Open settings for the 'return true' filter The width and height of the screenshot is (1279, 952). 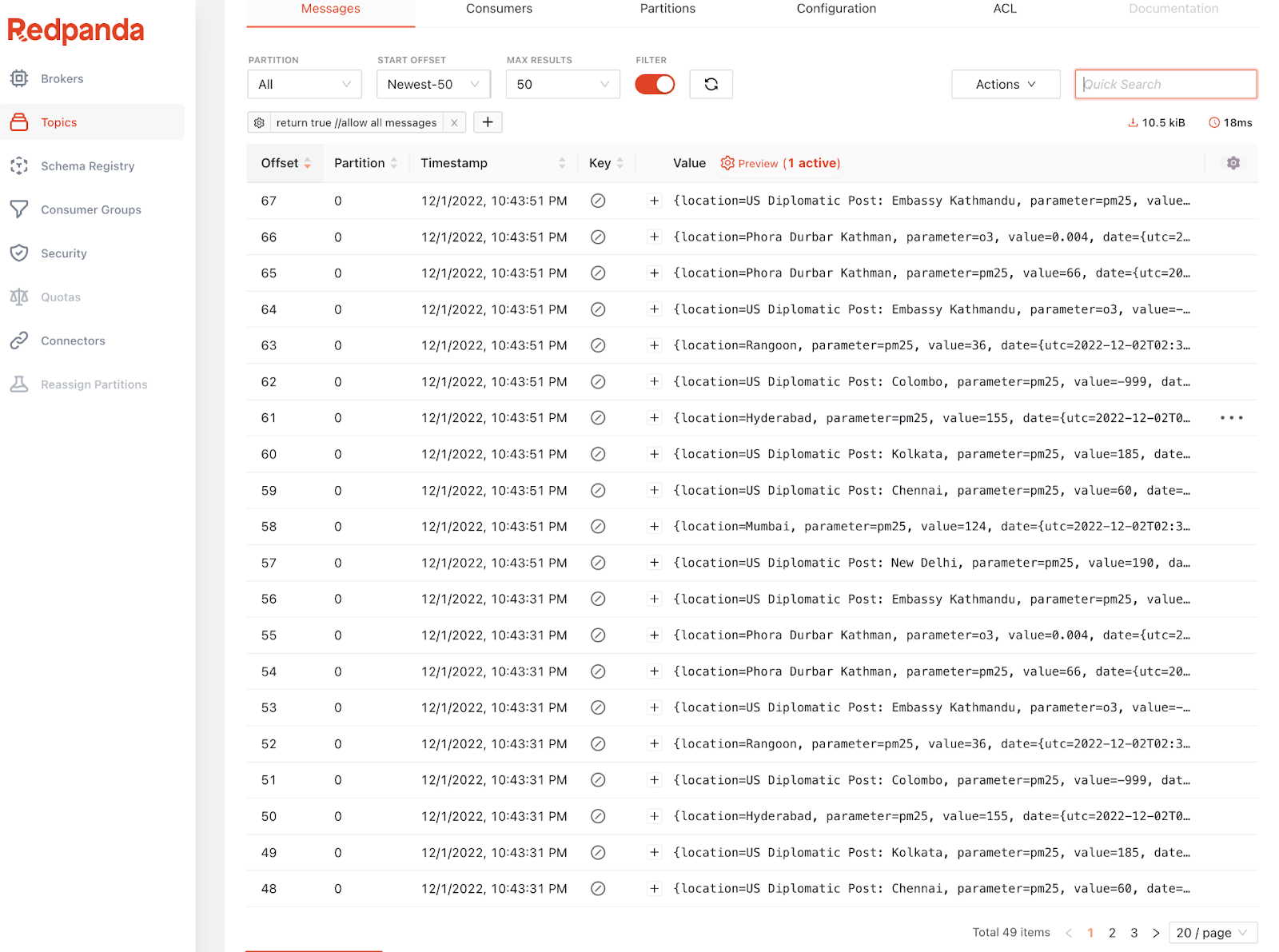click(259, 122)
